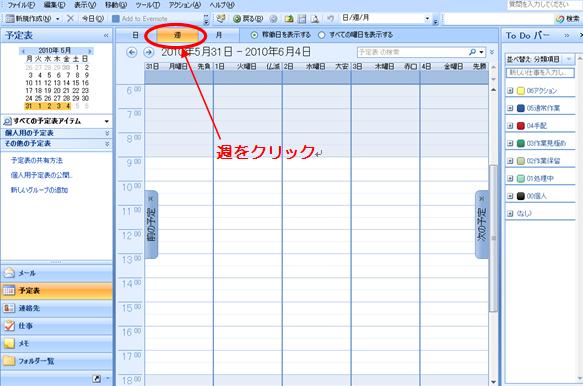Image resolution: width=583 pixels, height=386 pixels.
Task: Open 移動 menu
Action: click(116, 5)
